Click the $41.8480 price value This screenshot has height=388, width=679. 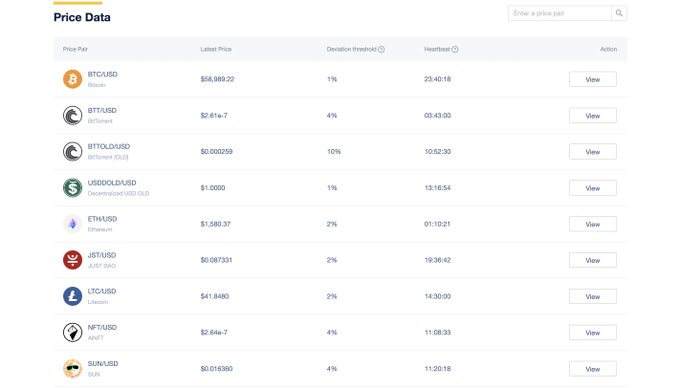215,297
